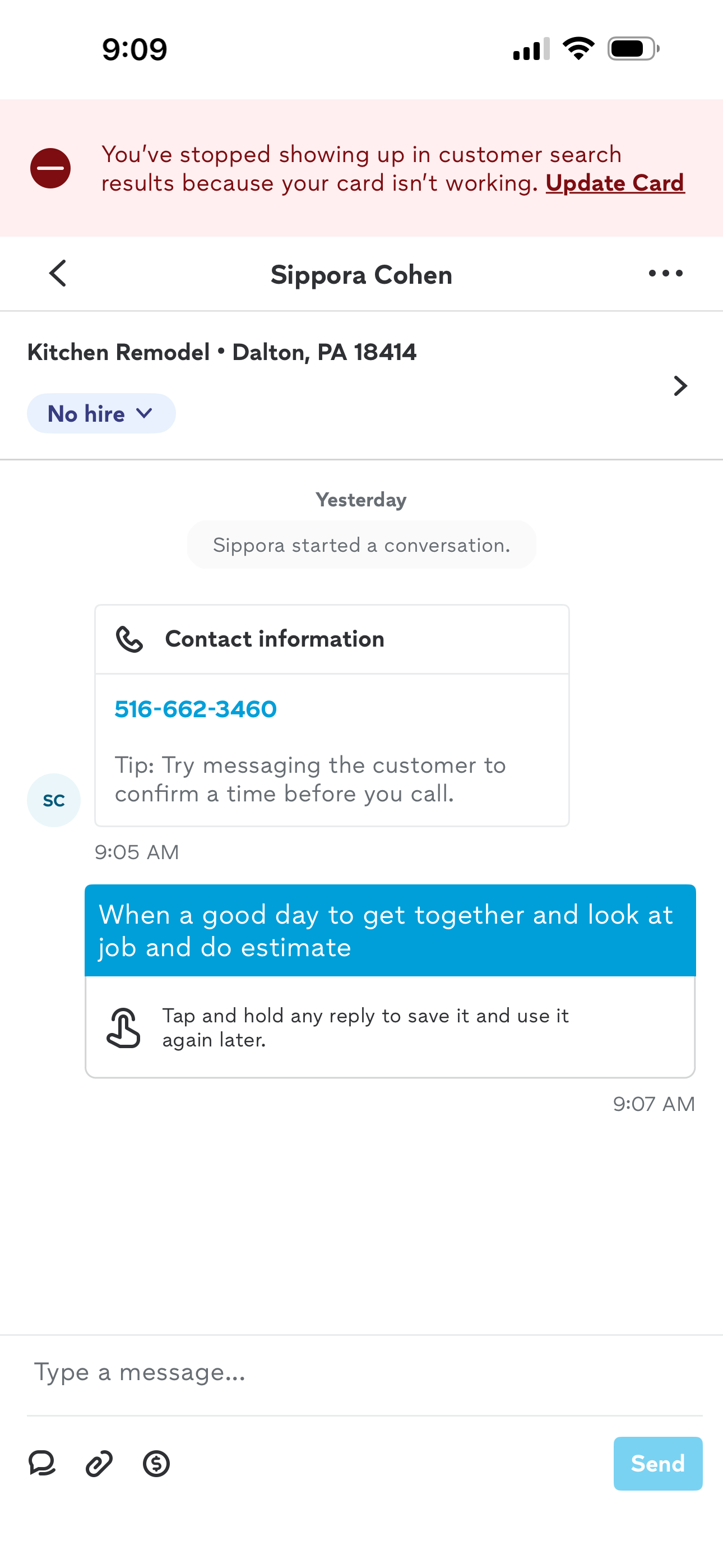Tap the red alert icon in banner
This screenshot has width=723, height=1568.
click(x=50, y=168)
